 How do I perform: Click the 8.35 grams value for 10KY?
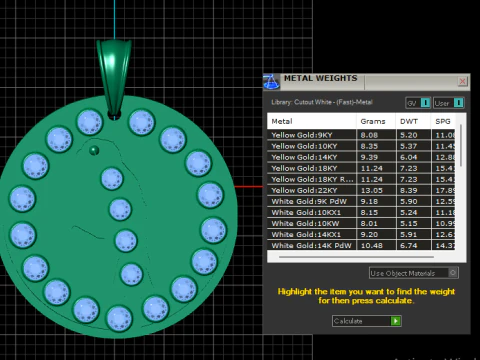pyautogui.click(x=369, y=146)
